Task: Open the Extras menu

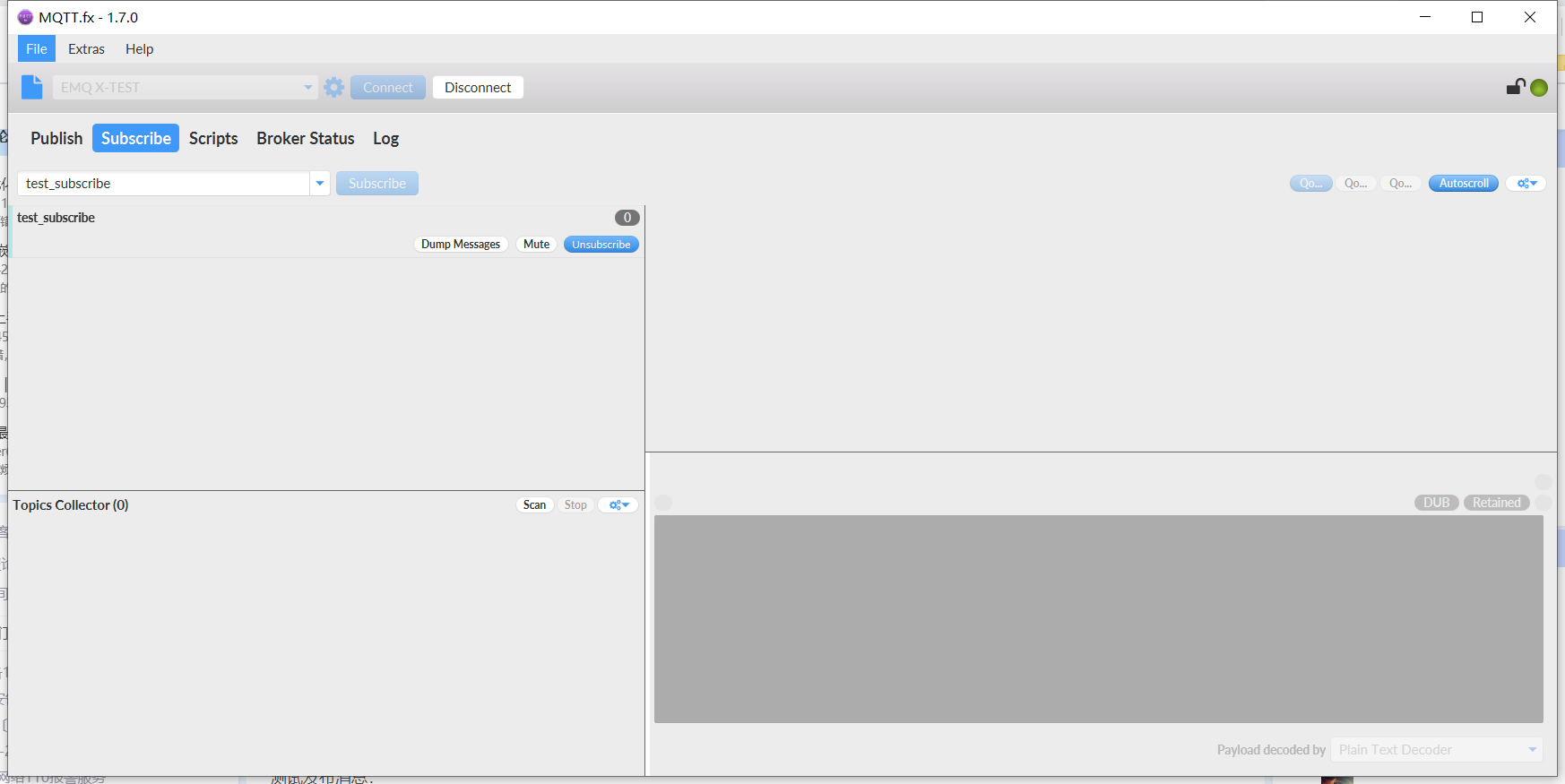Action: pos(86,48)
